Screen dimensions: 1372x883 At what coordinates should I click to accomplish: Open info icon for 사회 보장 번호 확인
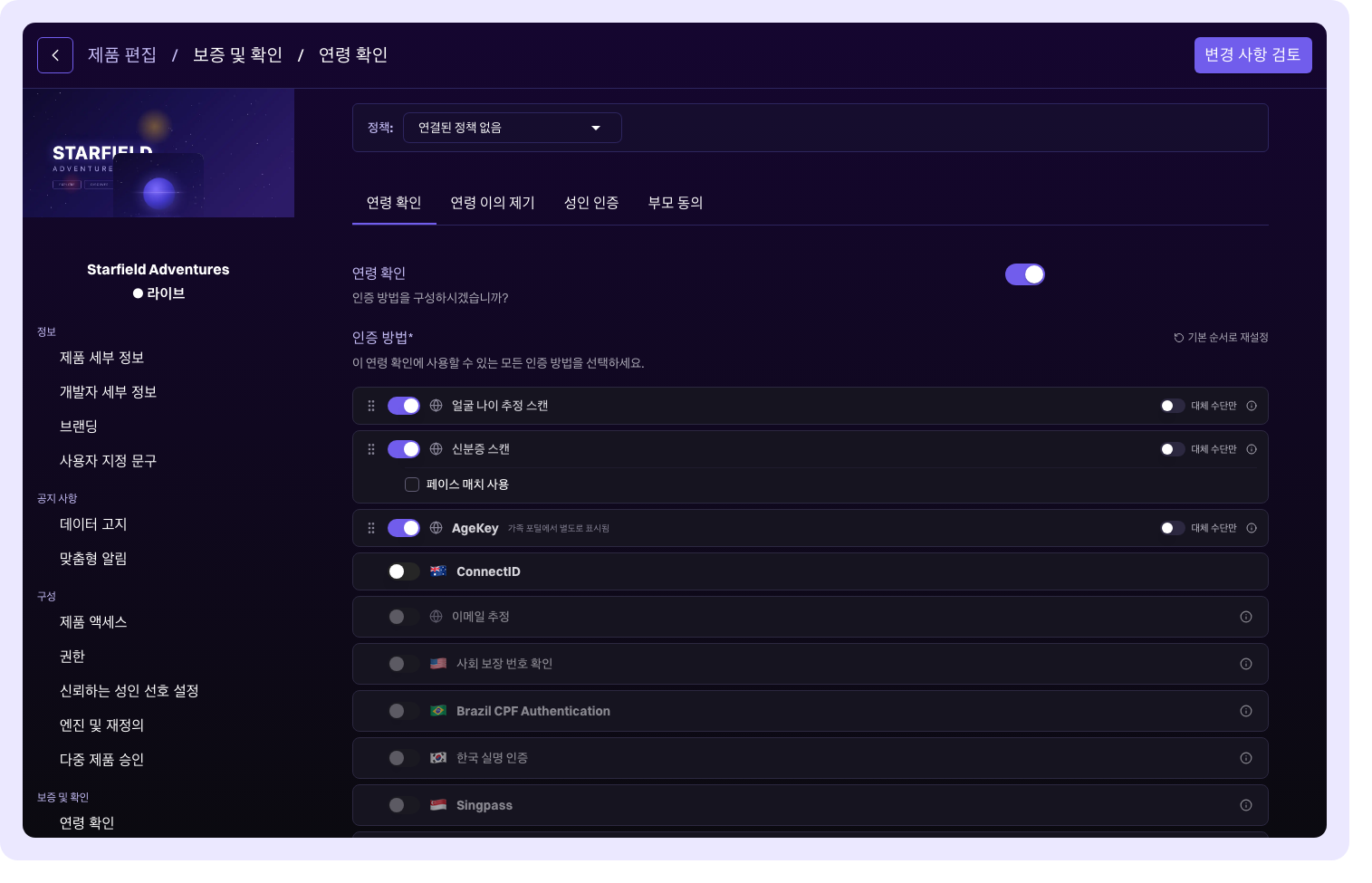(1246, 664)
